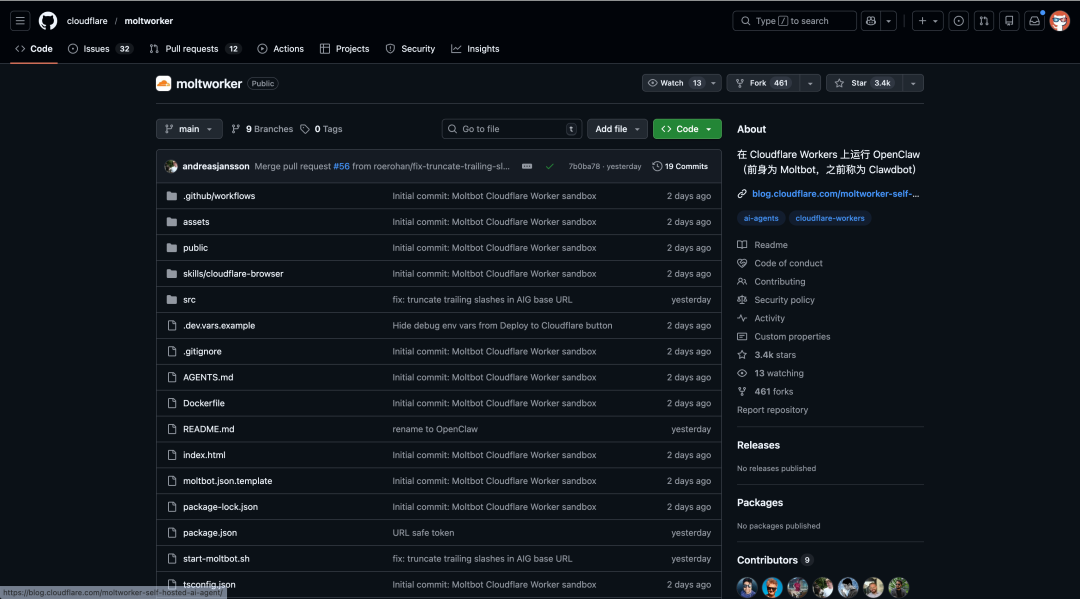Open GitHub notifications inbox icon
The image size is (1080, 599).
tap(1034, 20)
